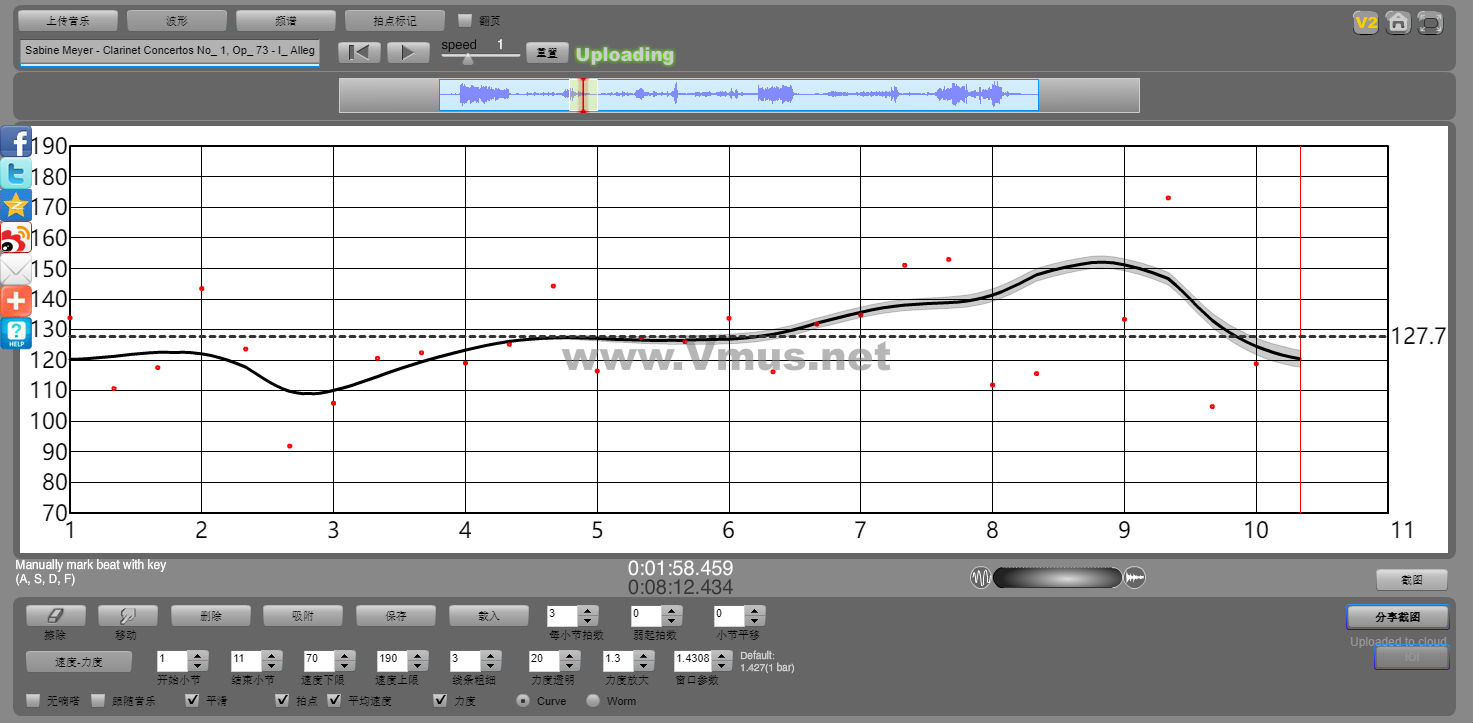1473x723 pixels.
Task: Switch to the 波形 waveform view
Action: coord(177,20)
